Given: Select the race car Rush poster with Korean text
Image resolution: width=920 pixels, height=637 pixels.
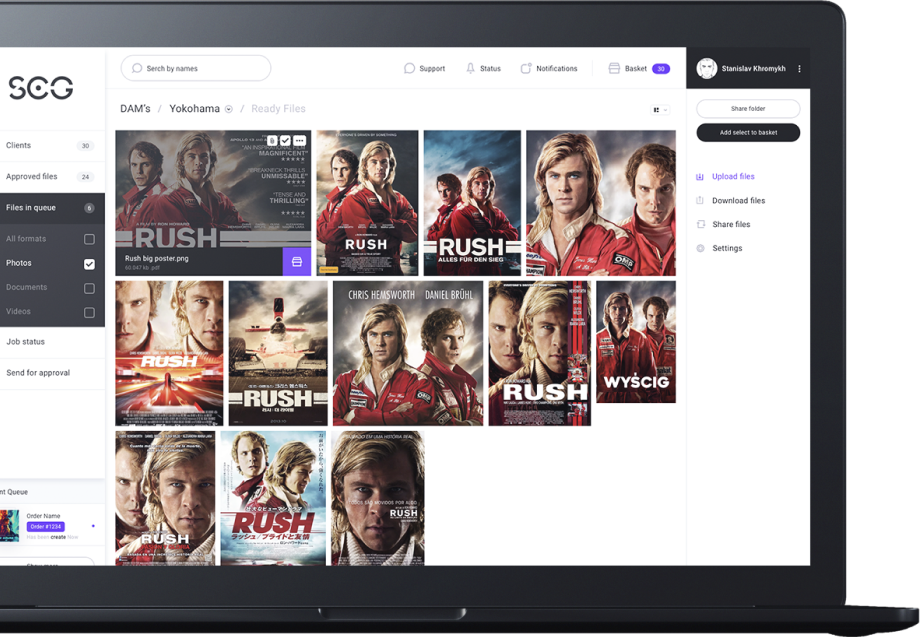Looking at the screenshot, I should (278, 353).
